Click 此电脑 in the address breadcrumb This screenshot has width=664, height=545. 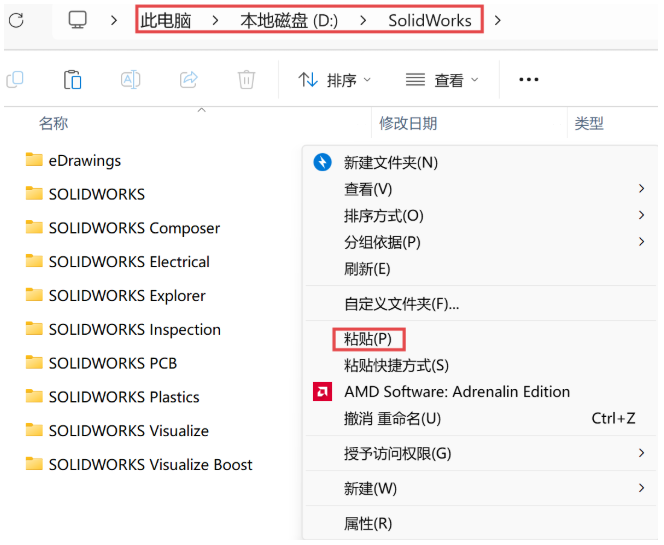click(x=165, y=20)
